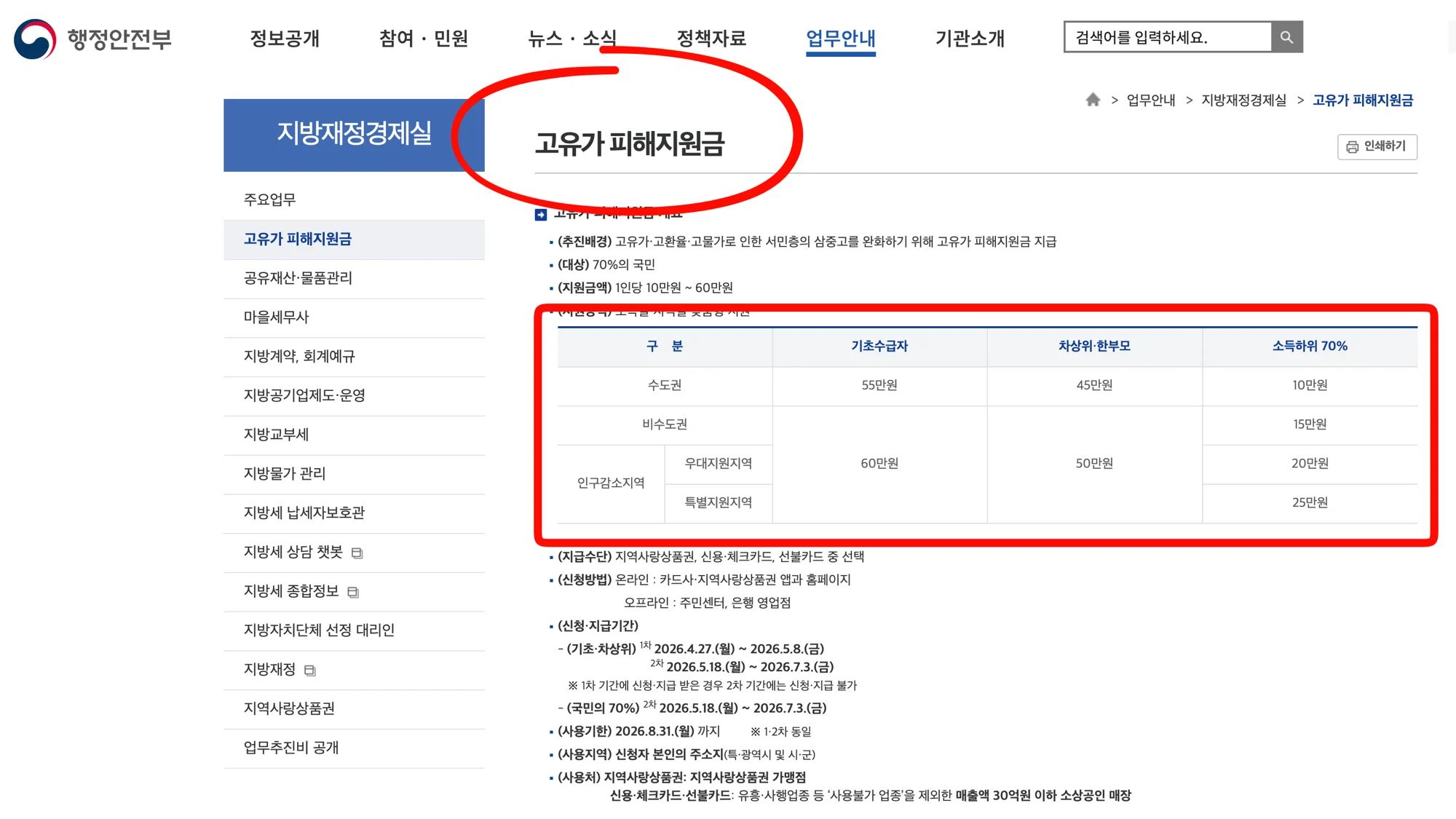Viewport: 1456px width, 819px height.
Task: Open the 정보공개 menu
Action: 285,39
